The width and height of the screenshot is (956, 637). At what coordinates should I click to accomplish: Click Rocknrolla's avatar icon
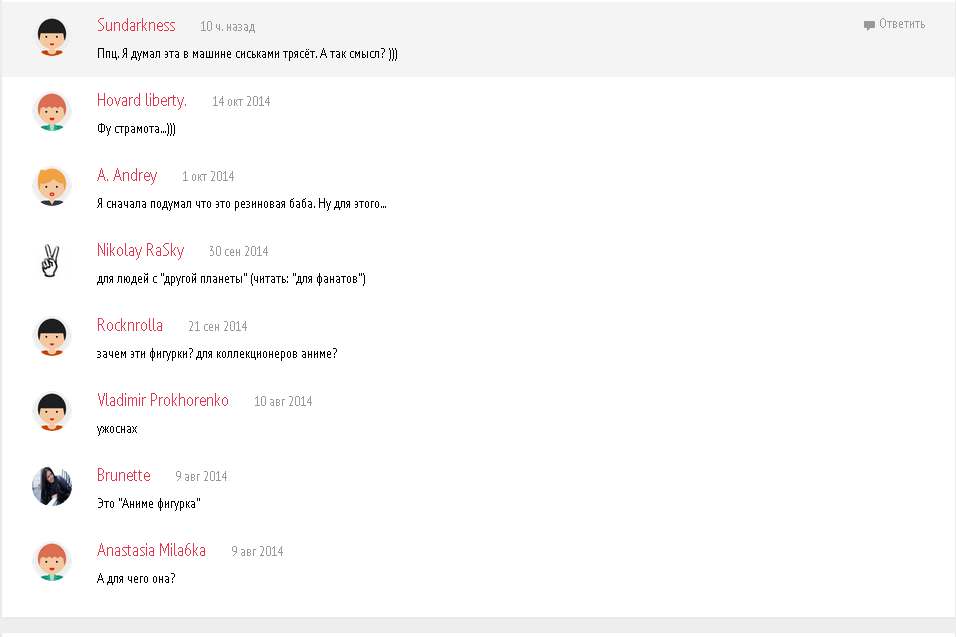tap(52, 336)
